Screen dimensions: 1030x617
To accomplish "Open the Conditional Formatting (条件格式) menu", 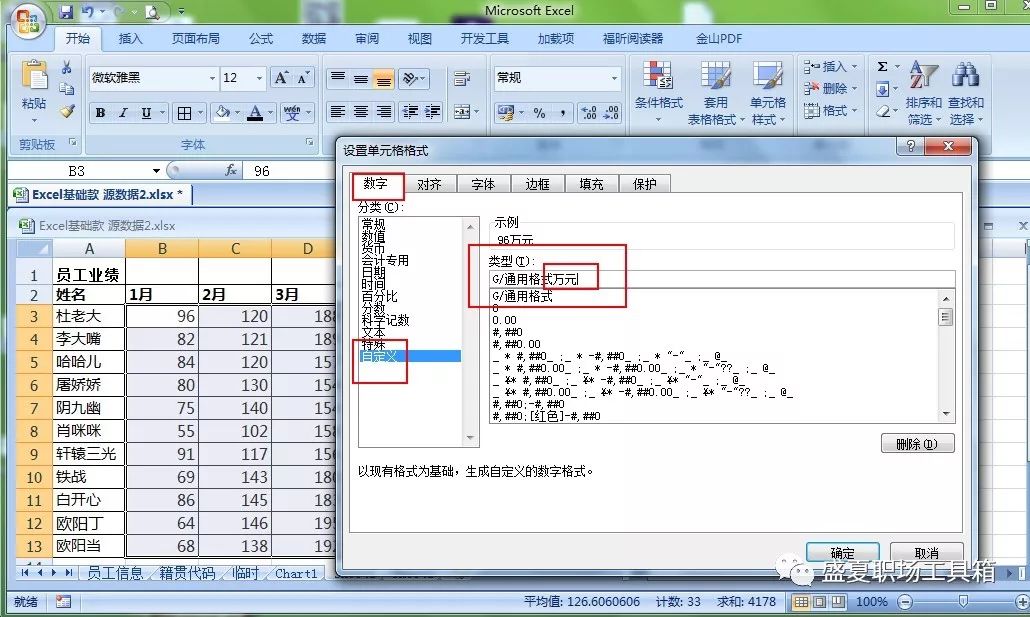I will [x=658, y=90].
